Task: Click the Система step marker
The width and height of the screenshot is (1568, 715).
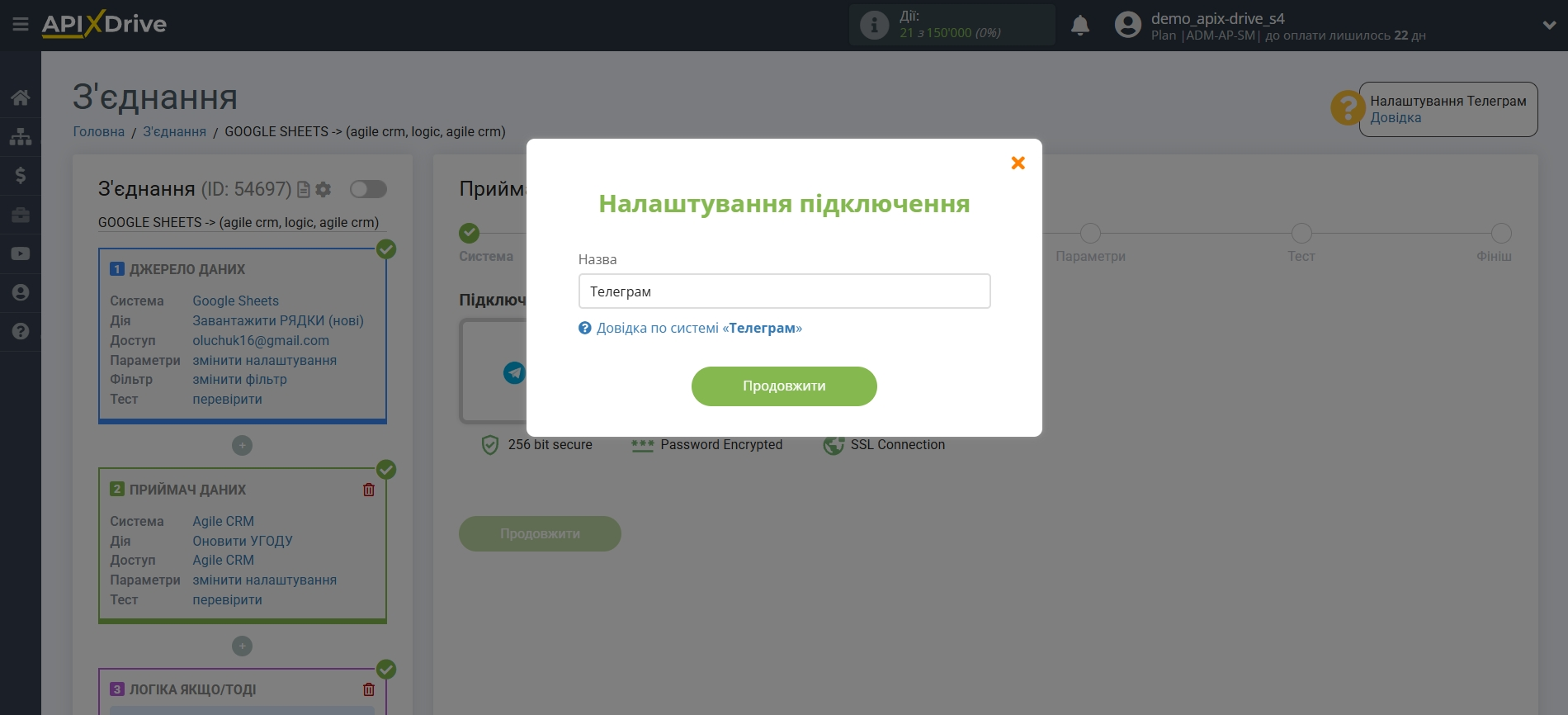Action: [x=469, y=233]
